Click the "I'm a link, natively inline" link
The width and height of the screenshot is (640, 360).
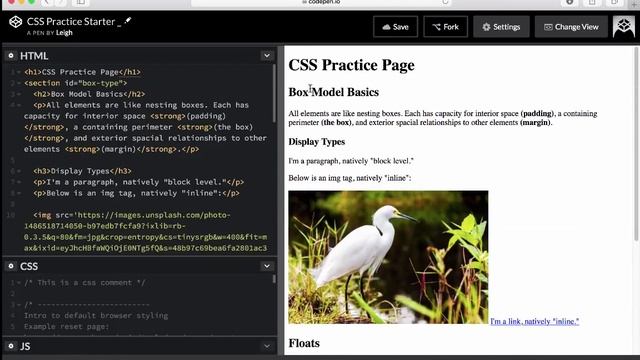click(x=535, y=321)
